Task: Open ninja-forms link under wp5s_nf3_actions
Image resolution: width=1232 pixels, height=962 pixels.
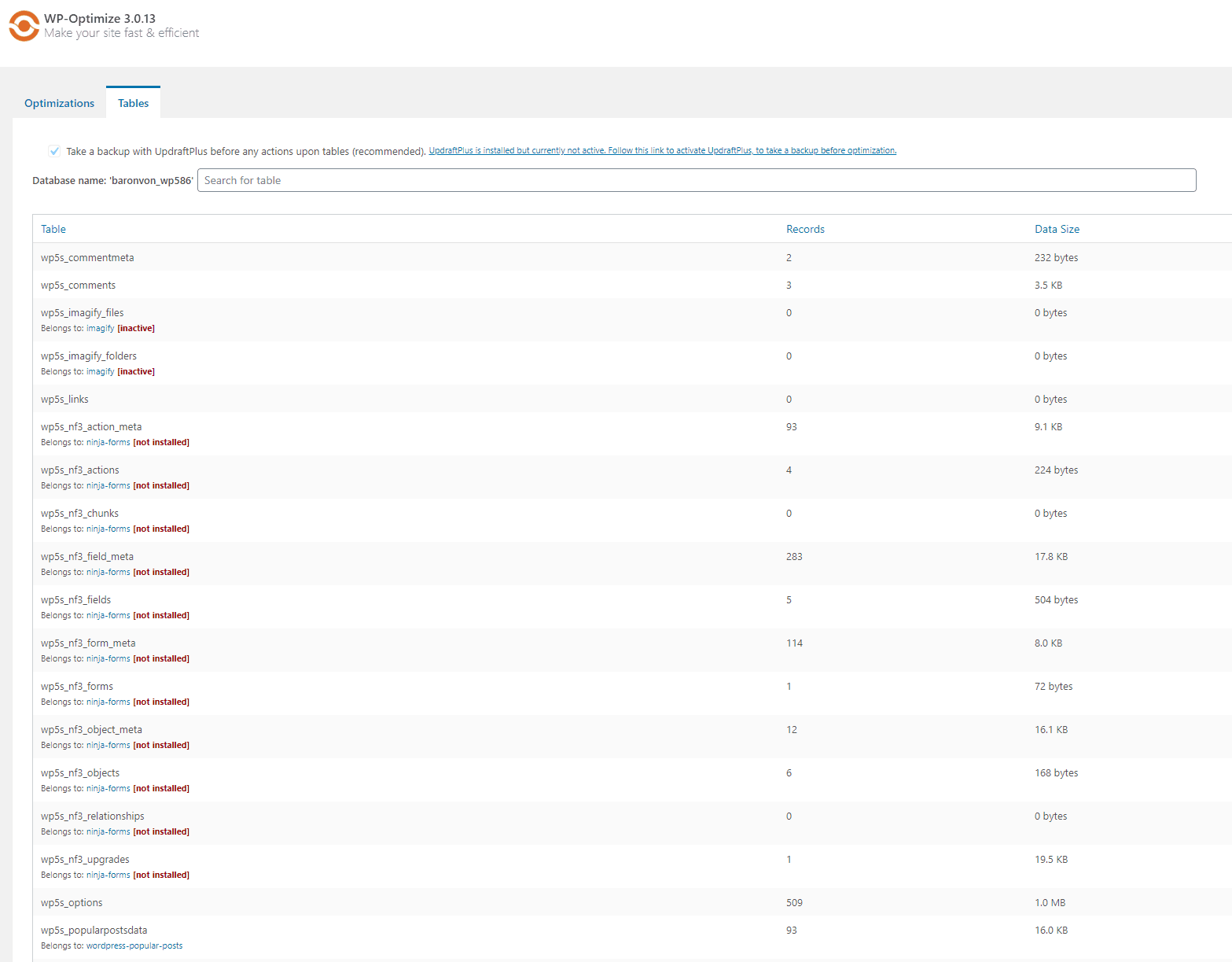Action: pos(108,485)
